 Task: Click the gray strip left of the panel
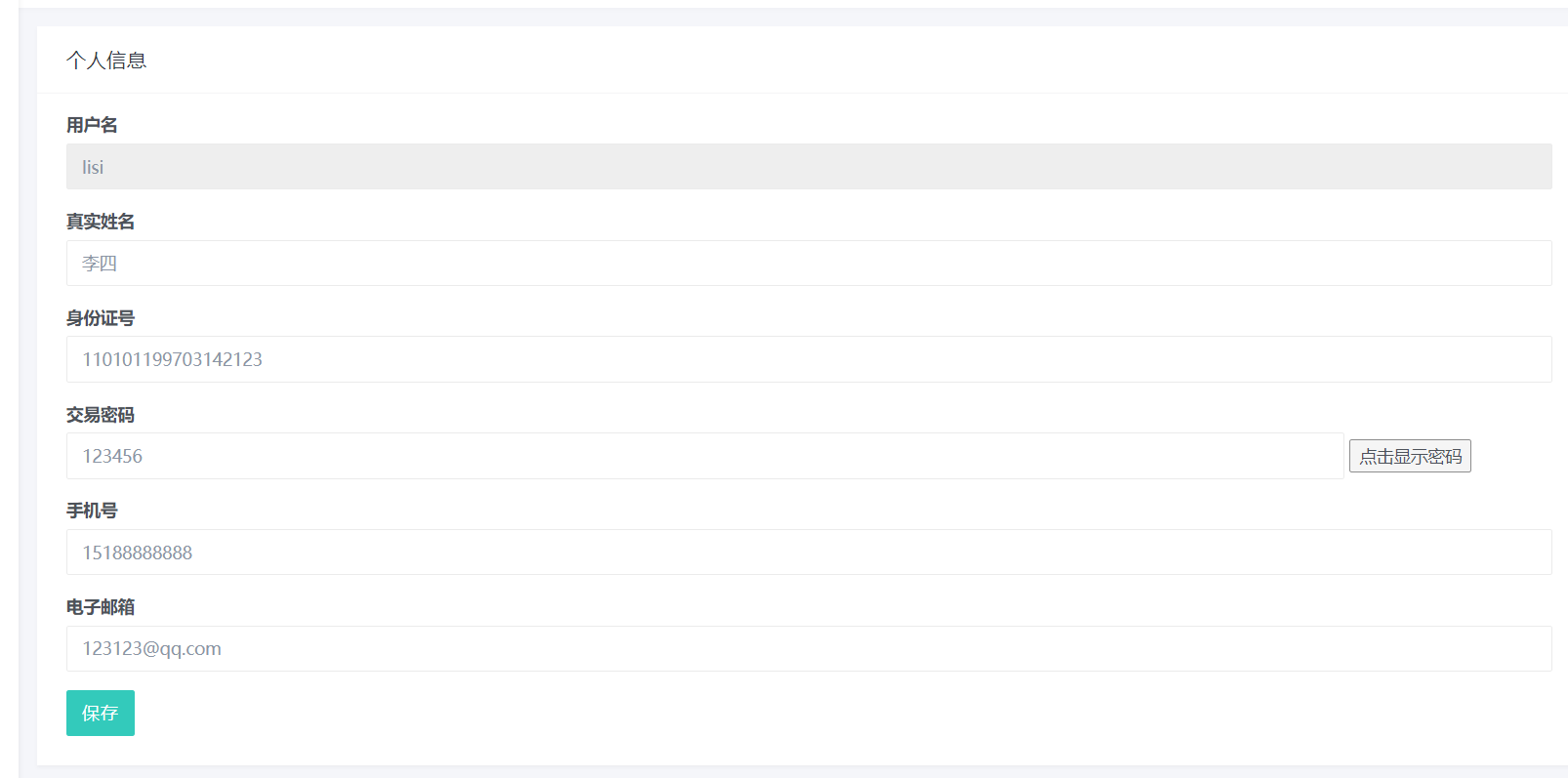(27, 390)
